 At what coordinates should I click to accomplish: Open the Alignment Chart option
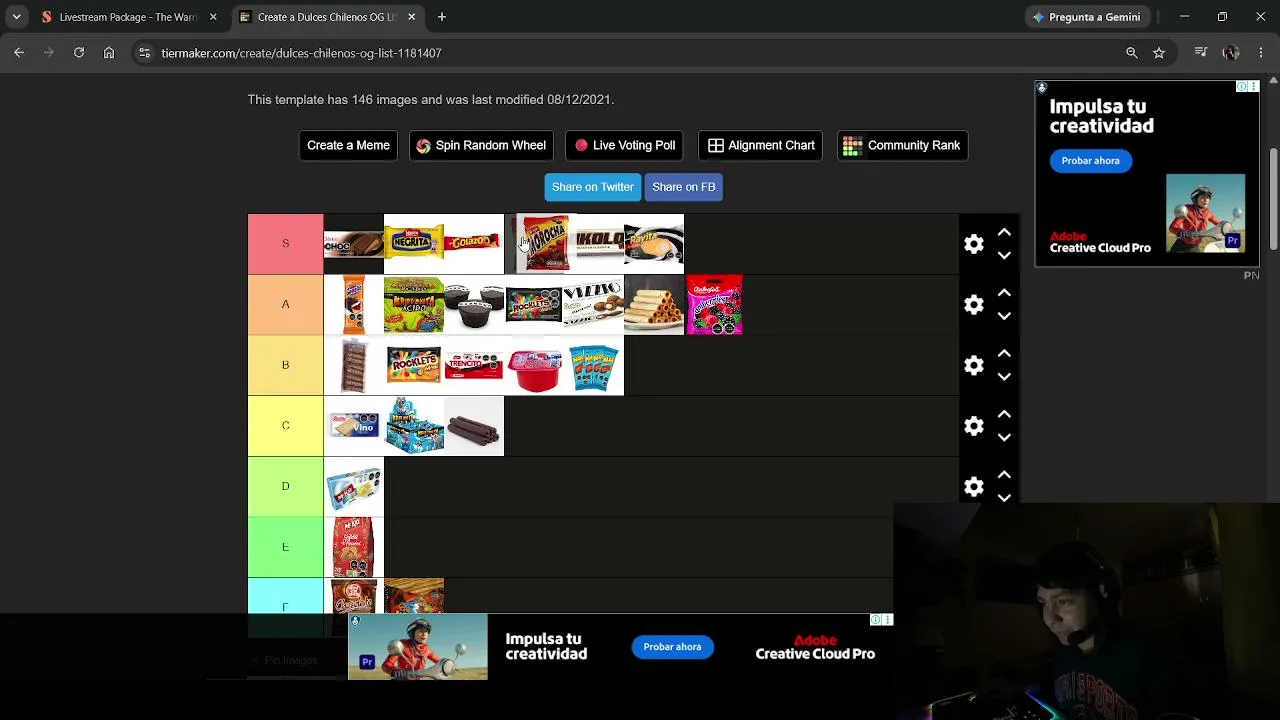tap(761, 145)
